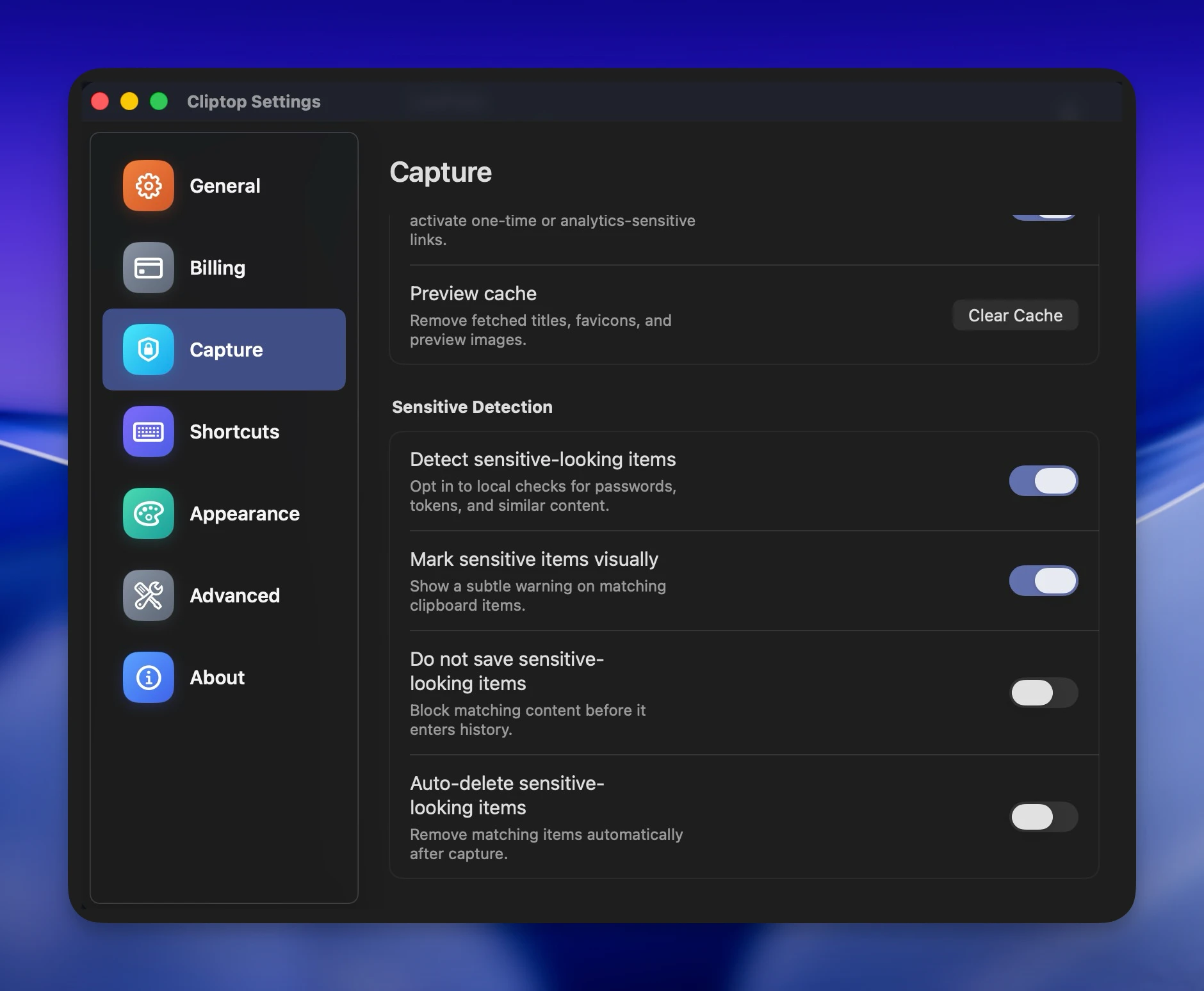
Task: Click 'Remove fetched titles, favicons' description
Action: (x=541, y=330)
